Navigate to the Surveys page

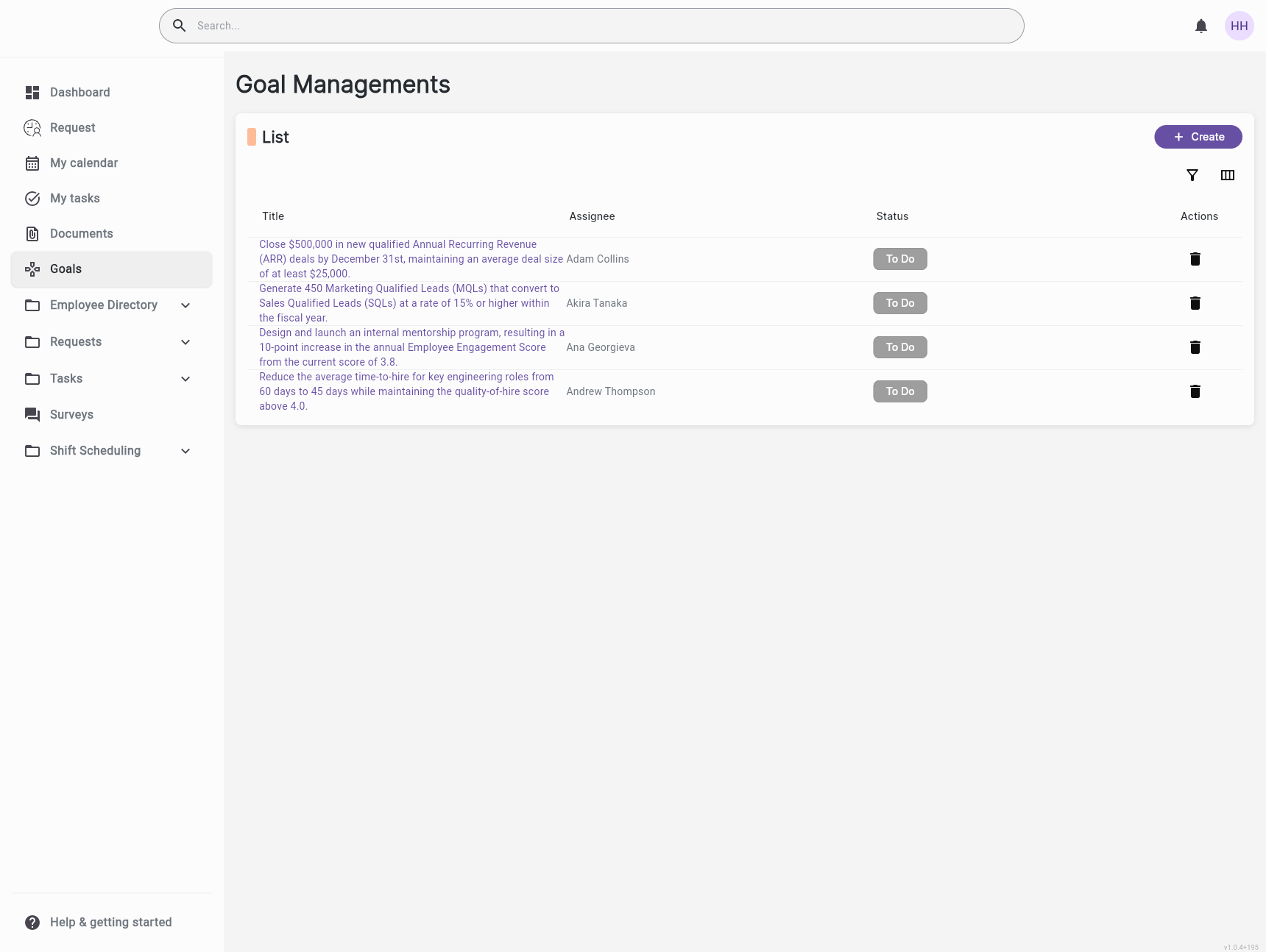point(71,415)
